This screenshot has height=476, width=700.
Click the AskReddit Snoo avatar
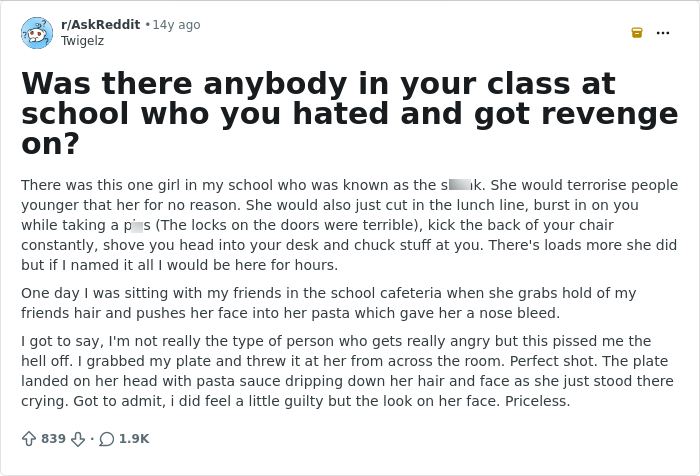(37, 33)
